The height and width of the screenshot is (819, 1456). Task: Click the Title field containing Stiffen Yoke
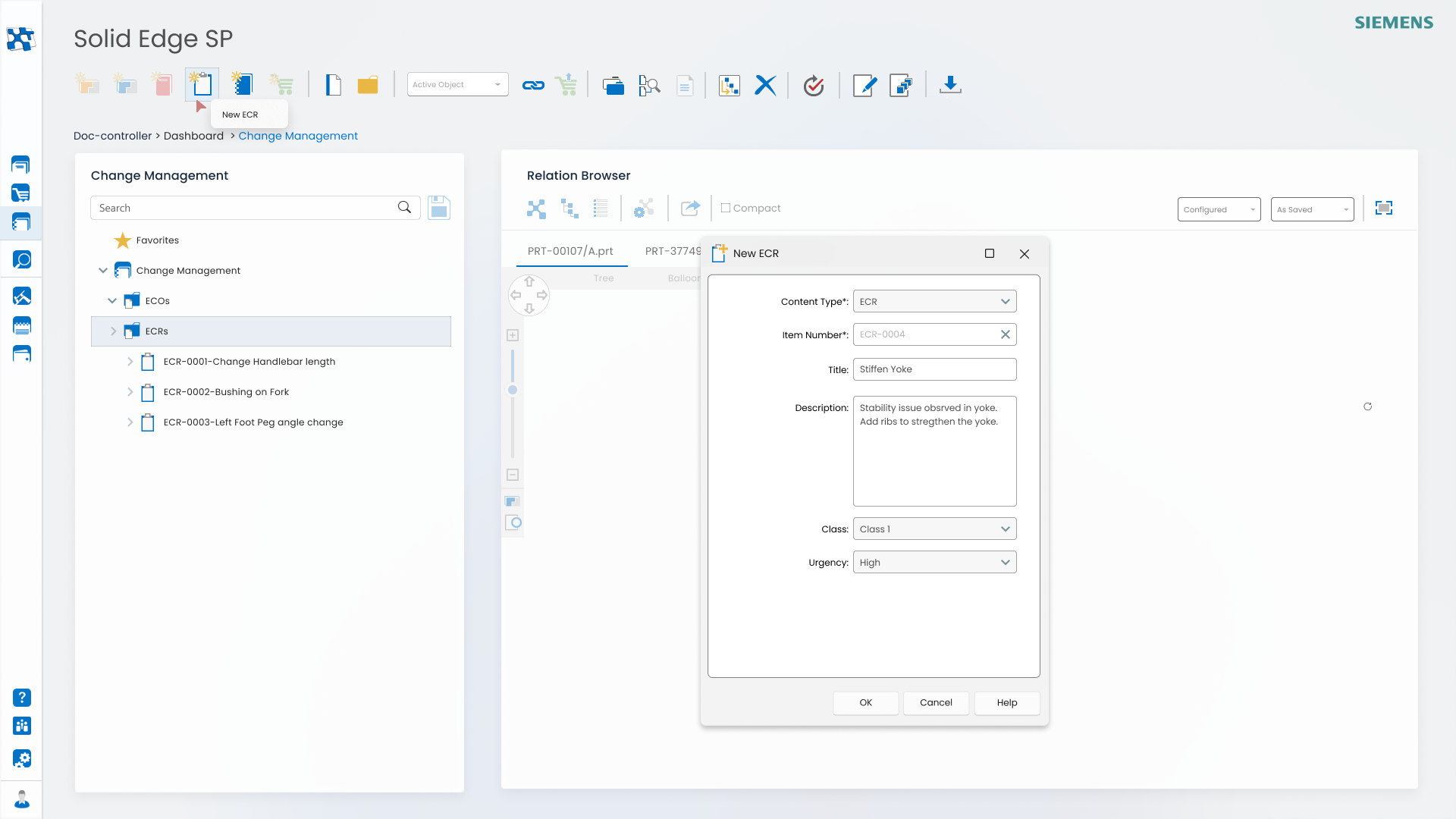(934, 369)
